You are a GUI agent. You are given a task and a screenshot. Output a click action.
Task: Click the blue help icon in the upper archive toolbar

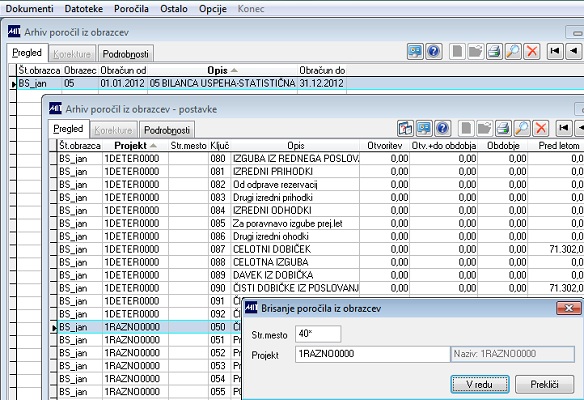pos(434,51)
